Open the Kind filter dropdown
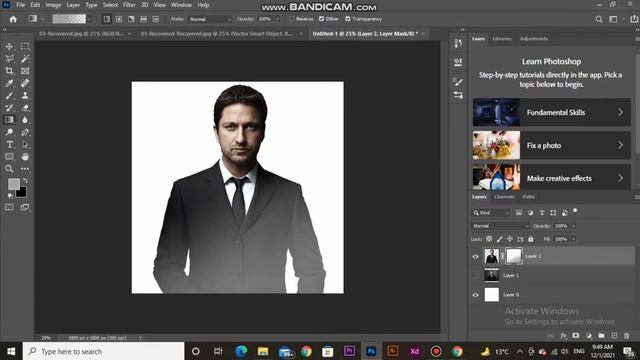Image resolution: width=640 pixels, height=360 pixels. [x=491, y=213]
